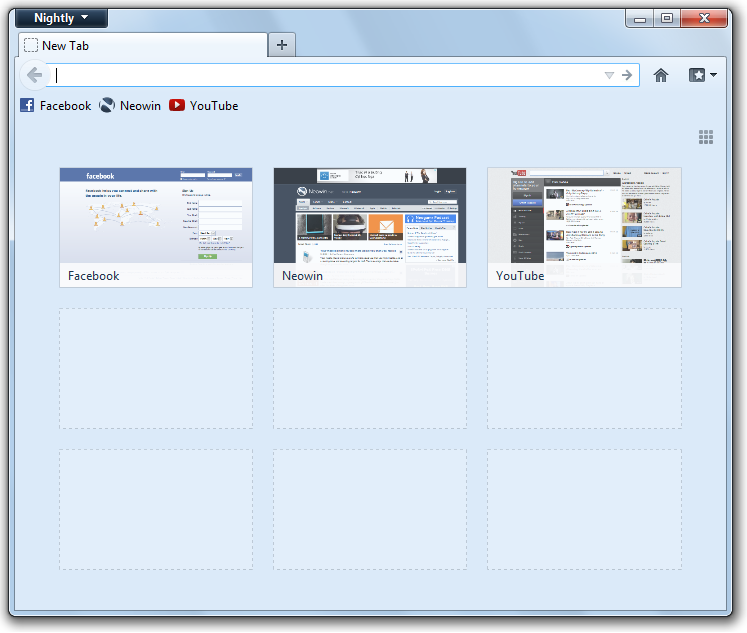
Task: Open the Facebook thumbnail tile
Action: click(x=156, y=228)
